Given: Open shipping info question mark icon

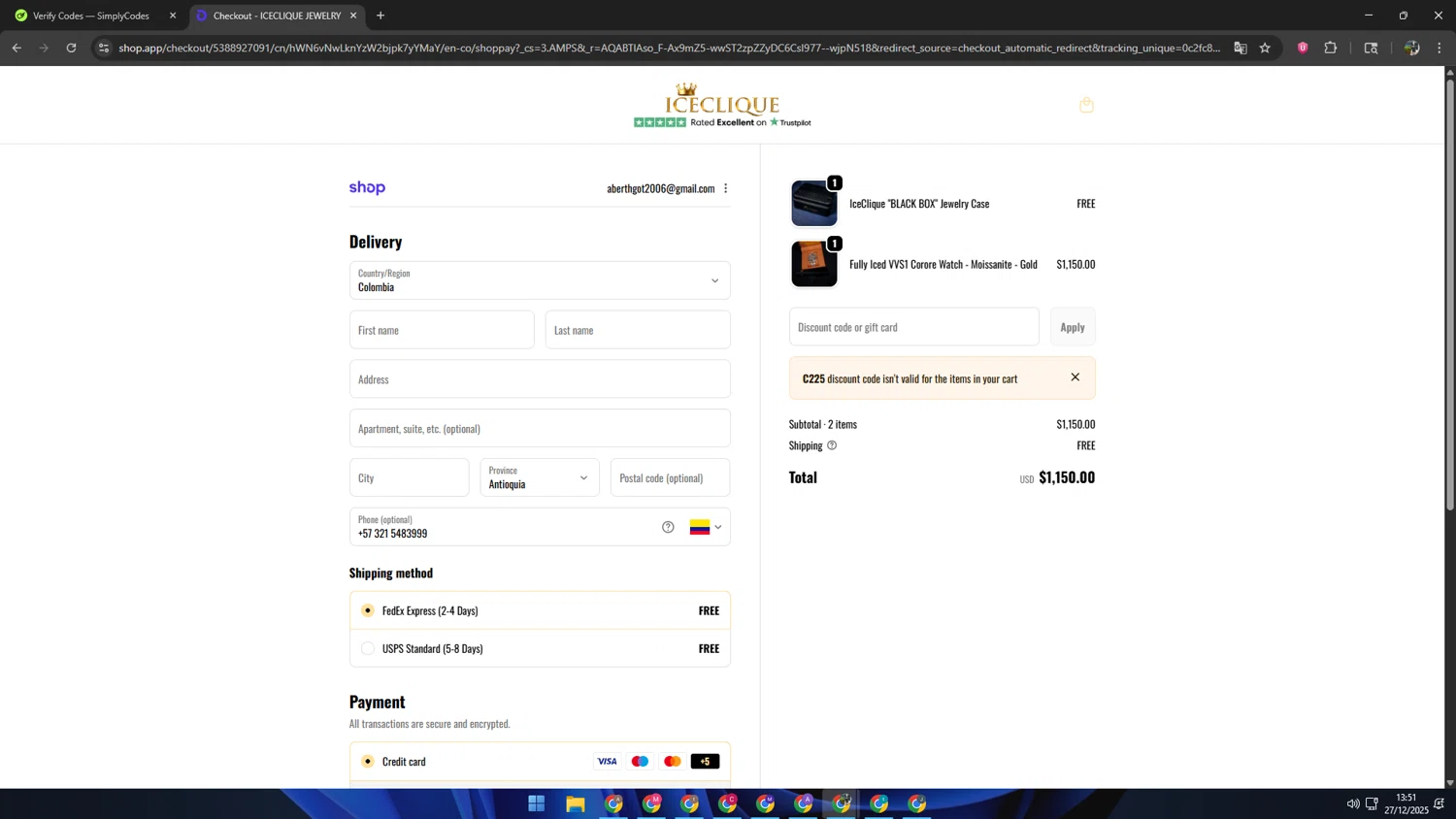Looking at the screenshot, I should point(832,445).
